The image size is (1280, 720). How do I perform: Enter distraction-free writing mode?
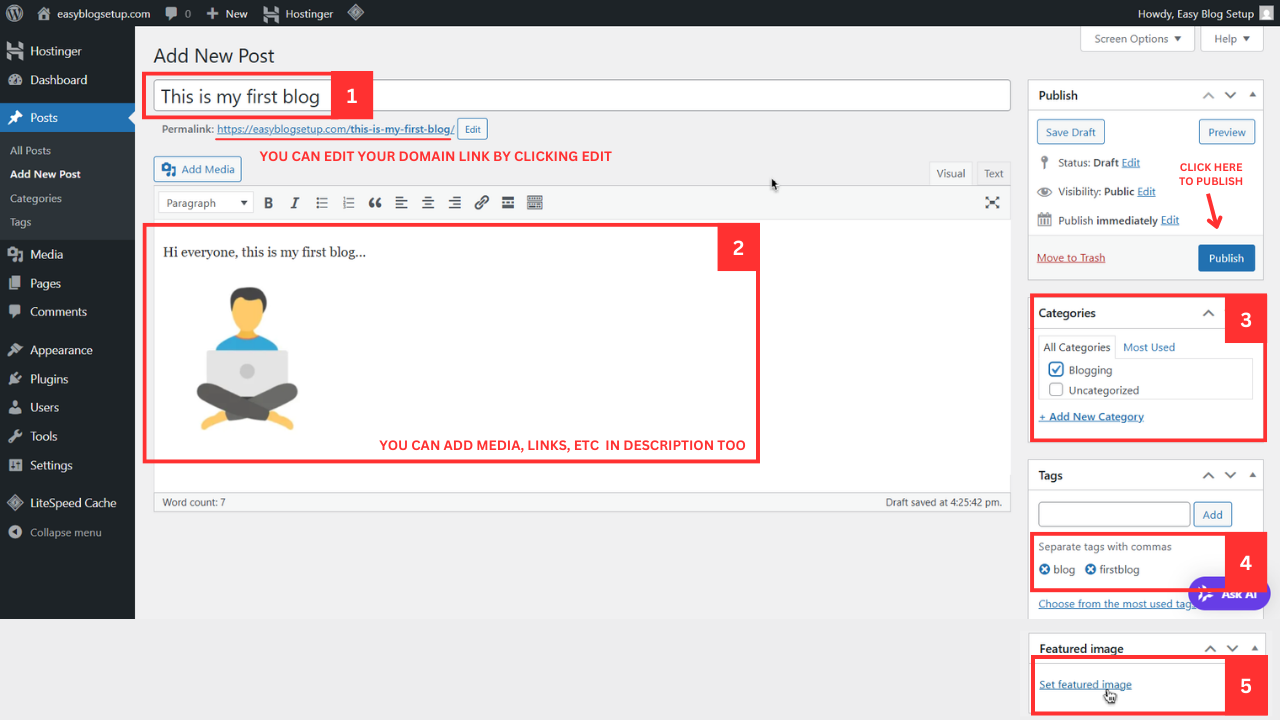pos(992,203)
